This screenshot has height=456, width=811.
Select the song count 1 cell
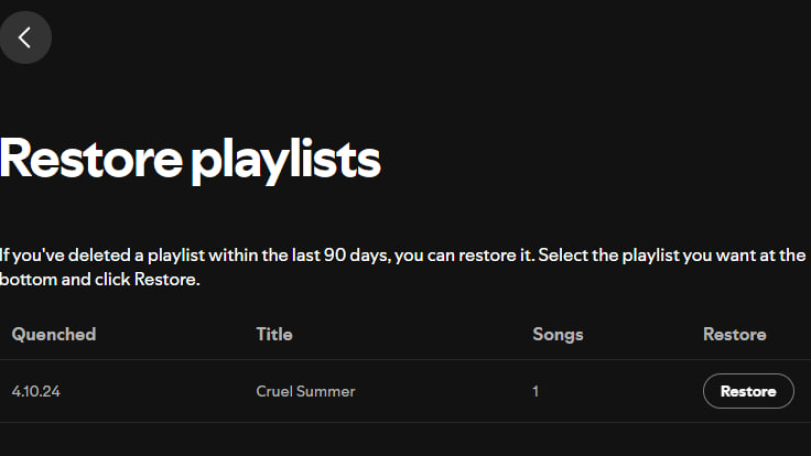pyautogui.click(x=536, y=391)
